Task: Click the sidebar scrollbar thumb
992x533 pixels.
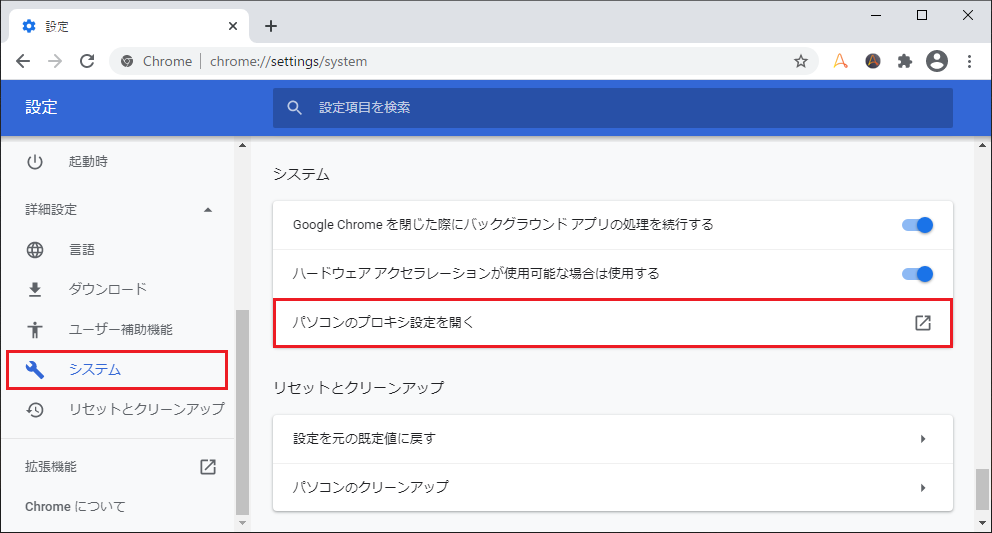Action: pyautogui.click(x=242, y=412)
